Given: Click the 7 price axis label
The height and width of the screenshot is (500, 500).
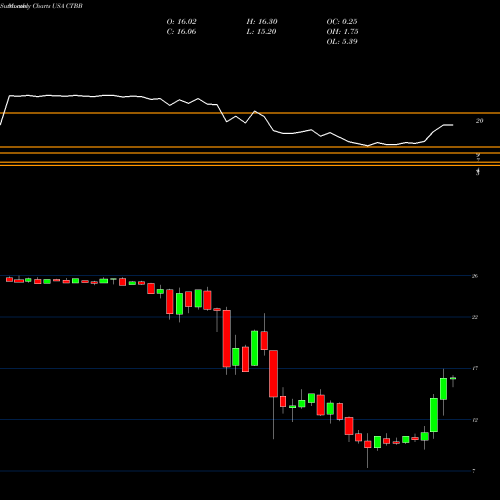Looking at the screenshot, I should point(474,471).
